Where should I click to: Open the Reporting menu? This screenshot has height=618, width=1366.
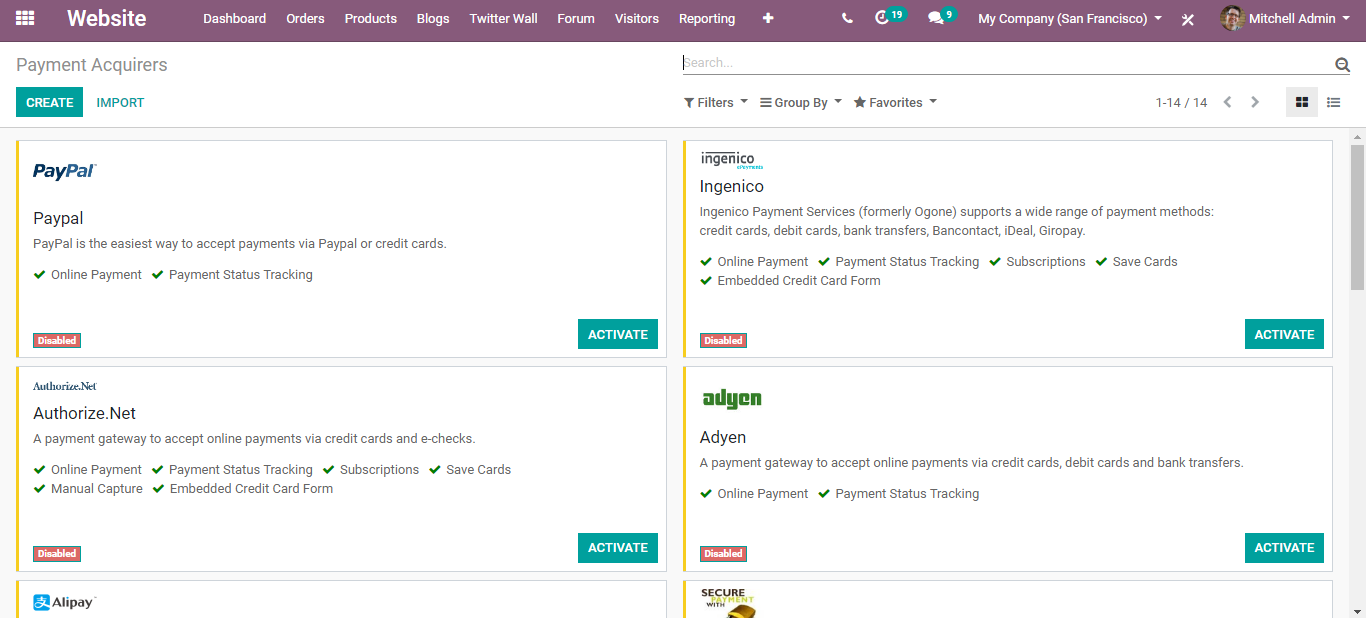(707, 18)
